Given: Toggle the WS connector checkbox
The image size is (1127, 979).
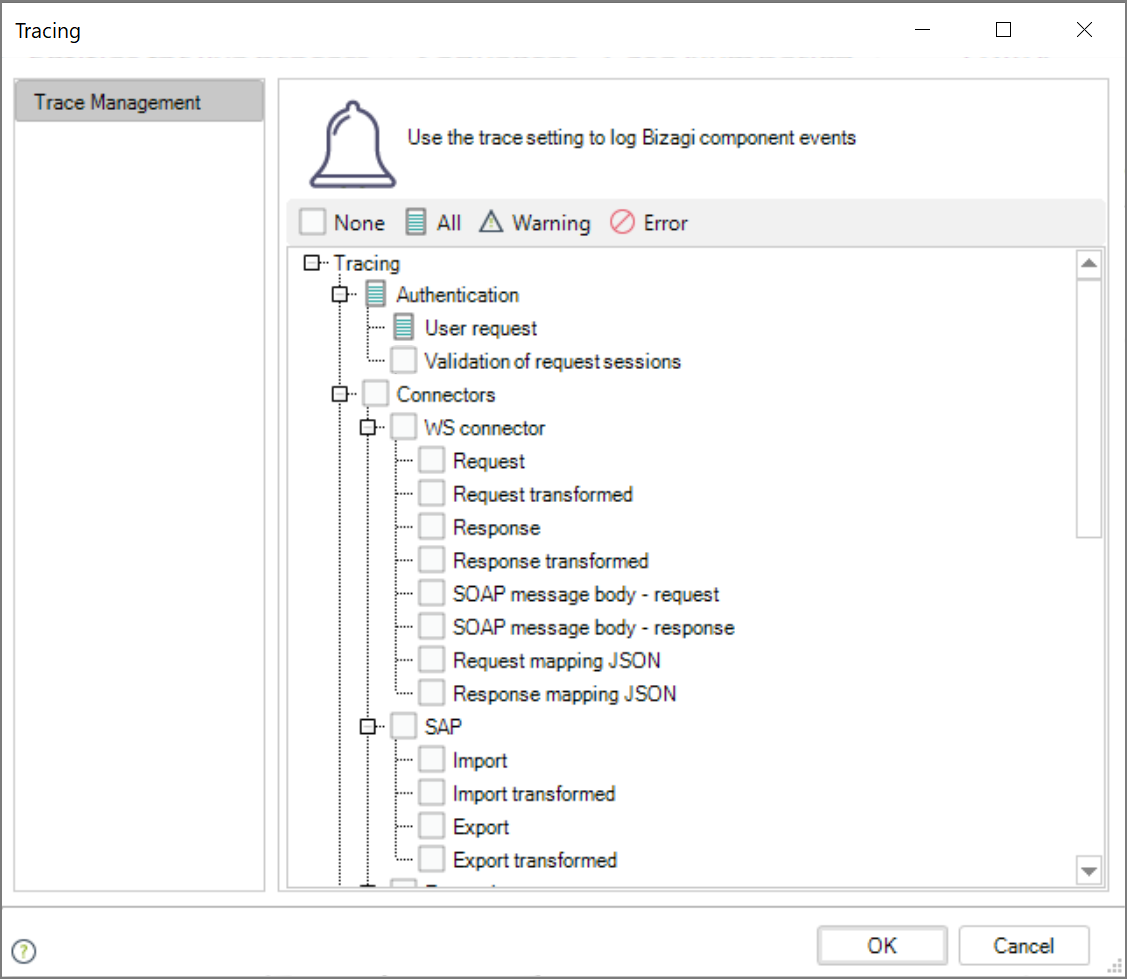Looking at the screenshot, I should pos(403,426).
